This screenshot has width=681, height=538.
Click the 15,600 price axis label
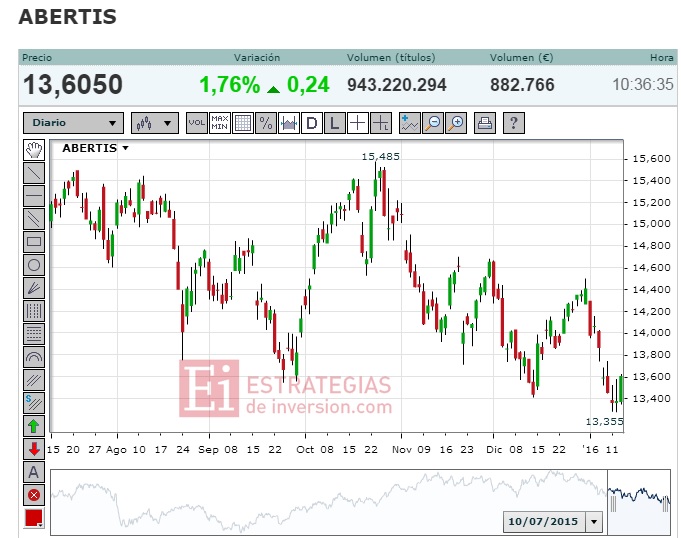[651, 158]
